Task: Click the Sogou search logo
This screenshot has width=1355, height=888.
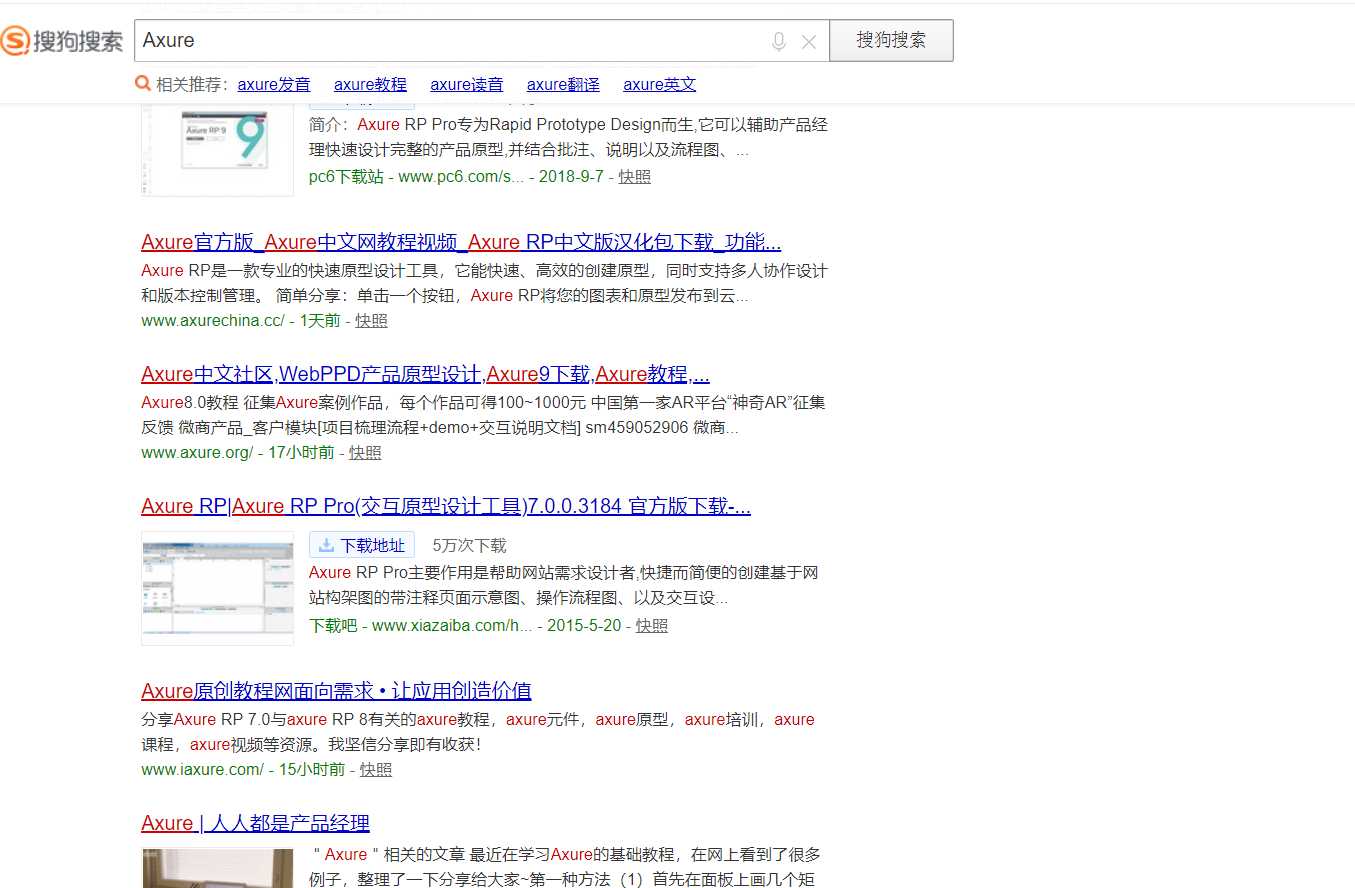Action: click(x=62, y=41)
